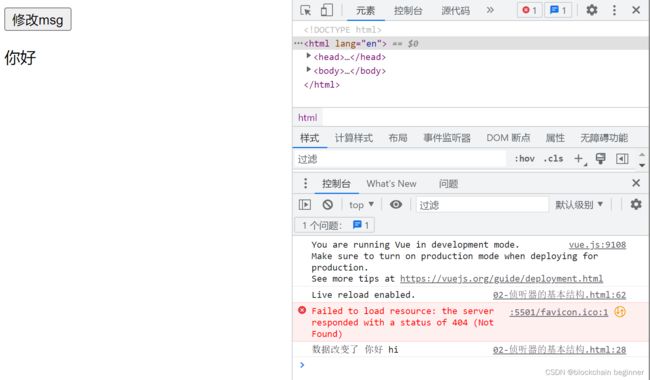This screenshot has height=380, width=650.
Task: Open the 属性 pane tab
Action: click(x=555, y=138)
